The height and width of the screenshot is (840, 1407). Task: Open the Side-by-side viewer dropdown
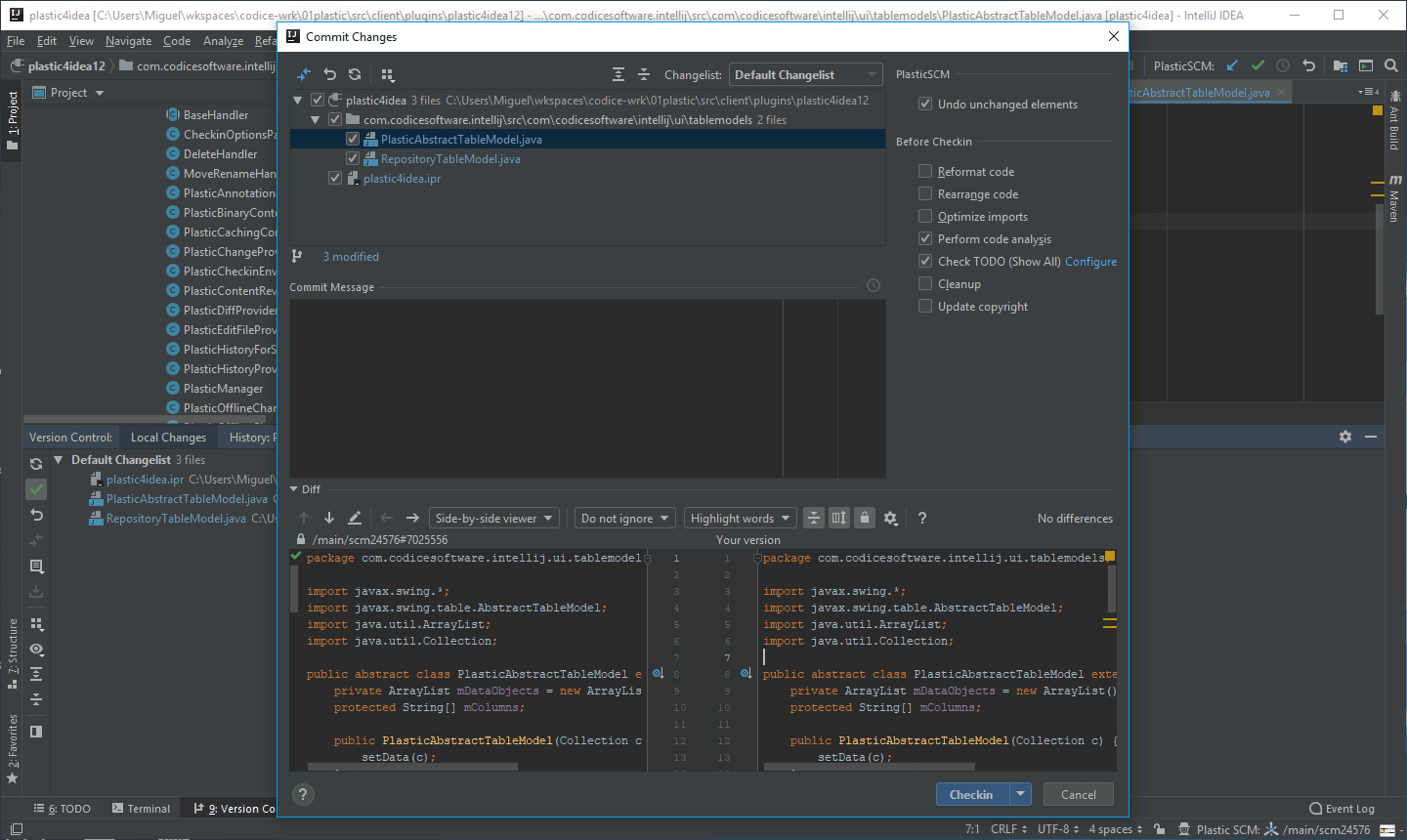[x=494, y=518]
